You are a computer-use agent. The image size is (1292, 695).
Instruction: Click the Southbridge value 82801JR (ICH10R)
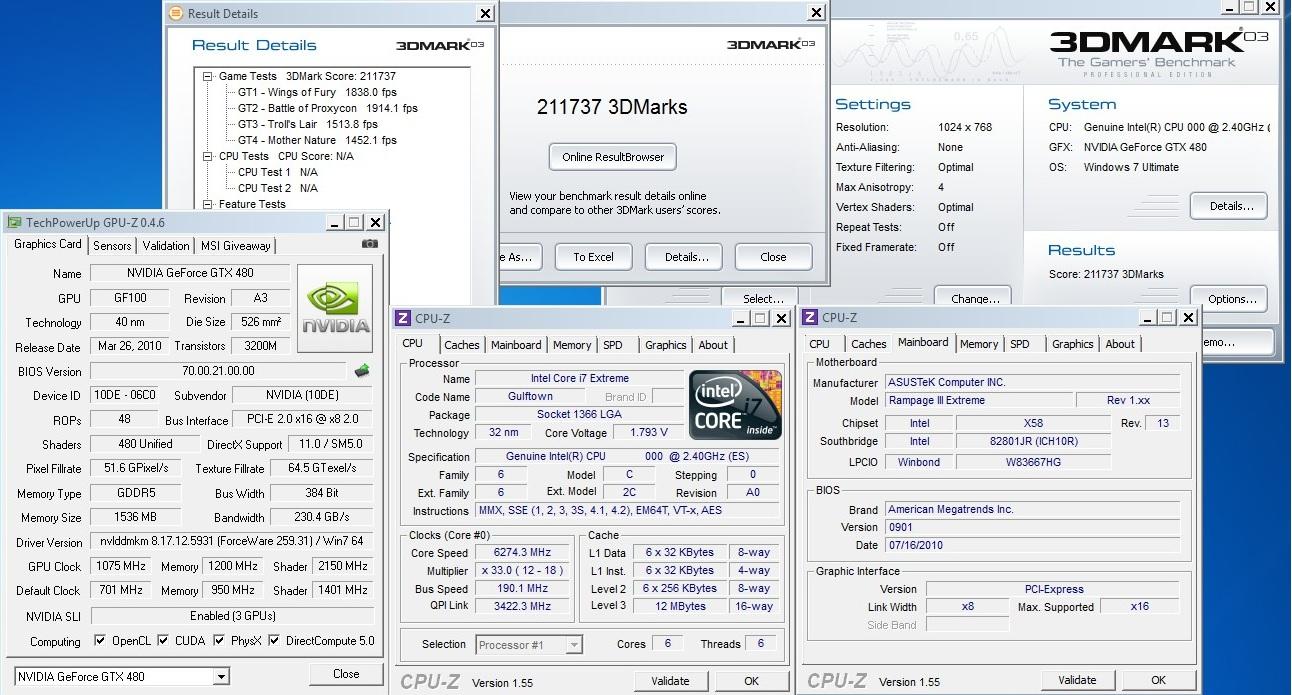click(x=1032, y=441)
